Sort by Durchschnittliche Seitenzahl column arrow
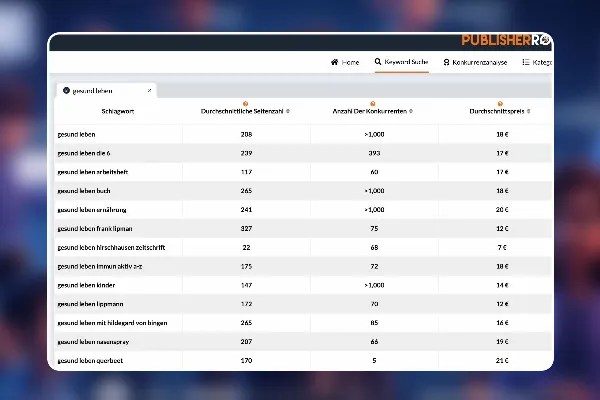600x400 pixels. tap(288, 111)
